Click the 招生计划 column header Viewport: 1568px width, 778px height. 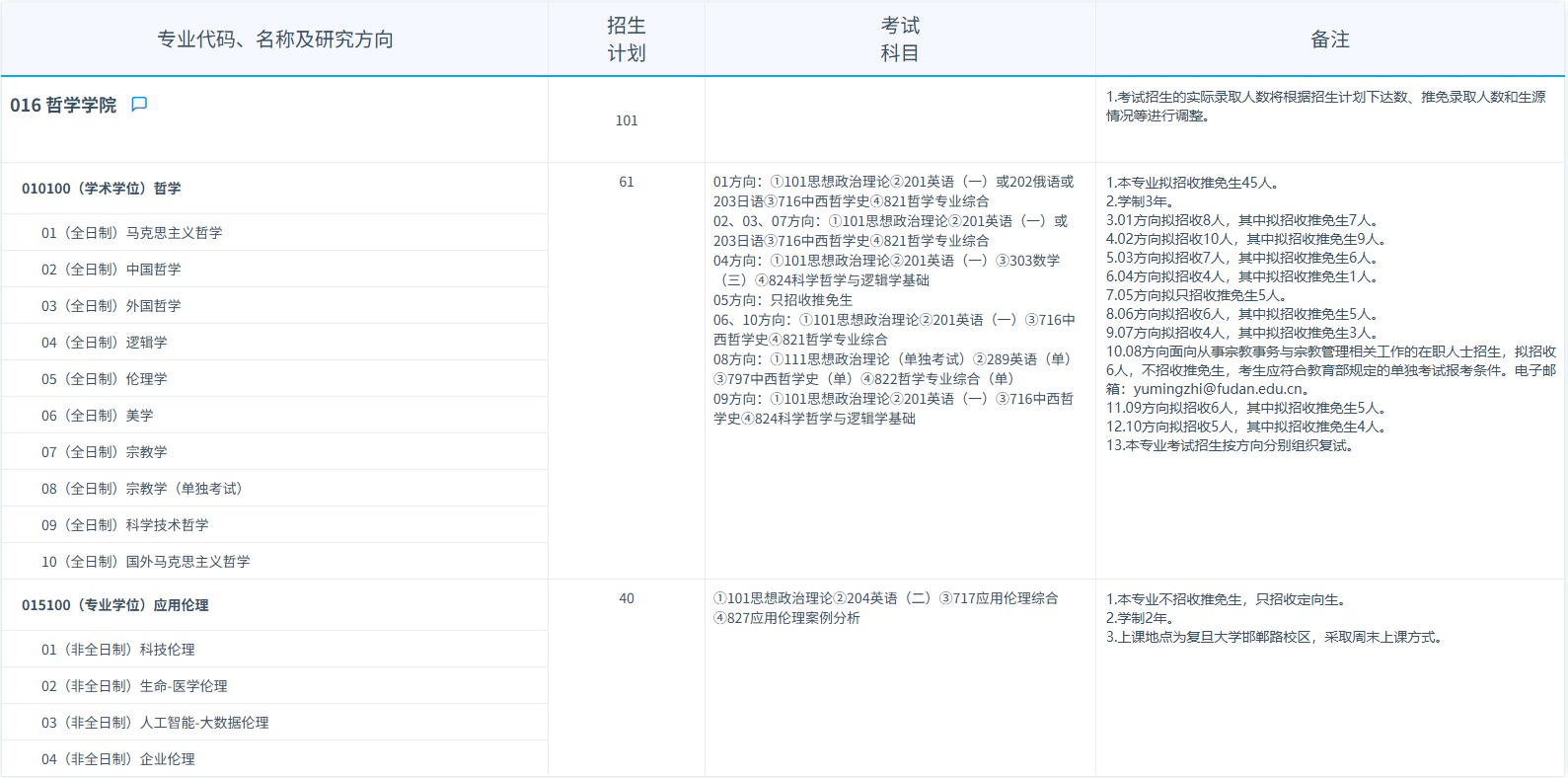[626, 39]
